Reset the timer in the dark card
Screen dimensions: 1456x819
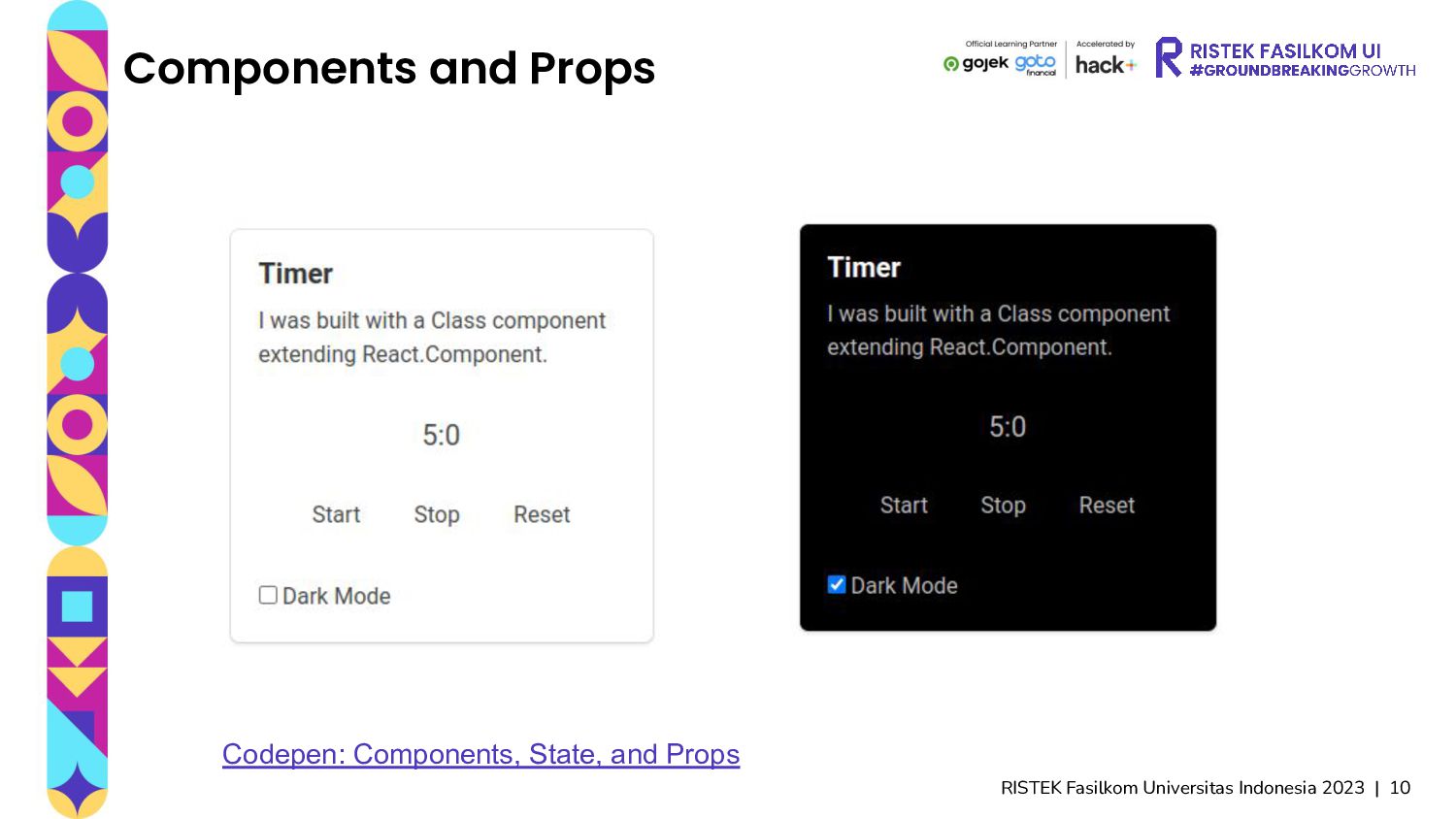coord(1107,505)
